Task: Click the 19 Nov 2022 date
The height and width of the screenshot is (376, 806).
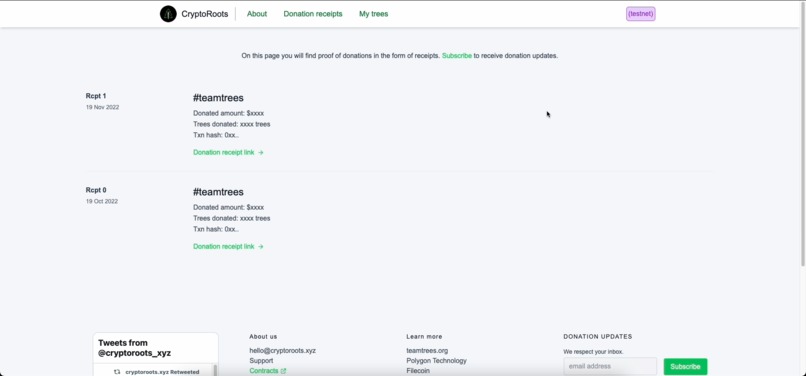Action: pos(102,108)
